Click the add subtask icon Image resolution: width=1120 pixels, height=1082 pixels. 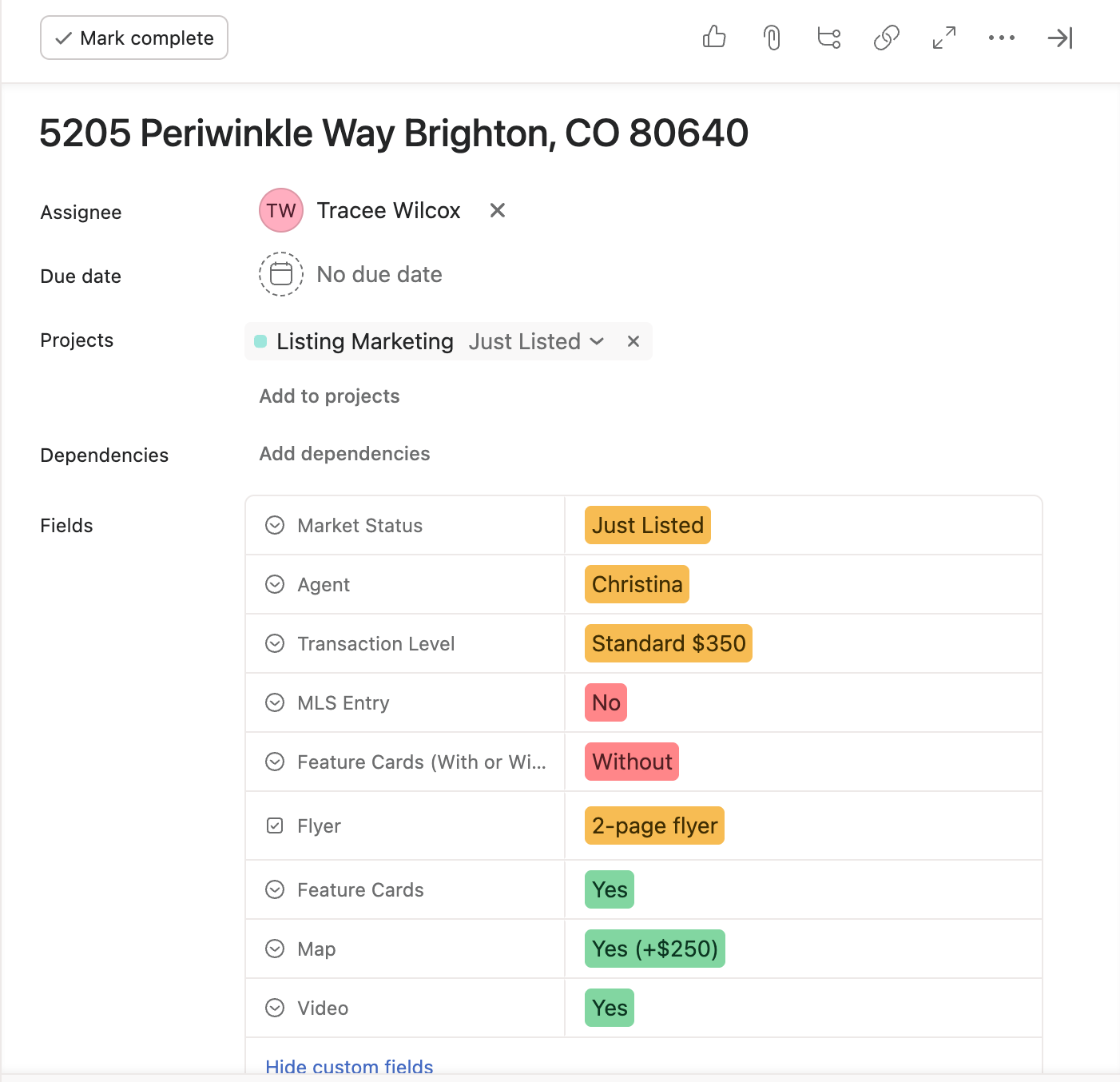829,38
